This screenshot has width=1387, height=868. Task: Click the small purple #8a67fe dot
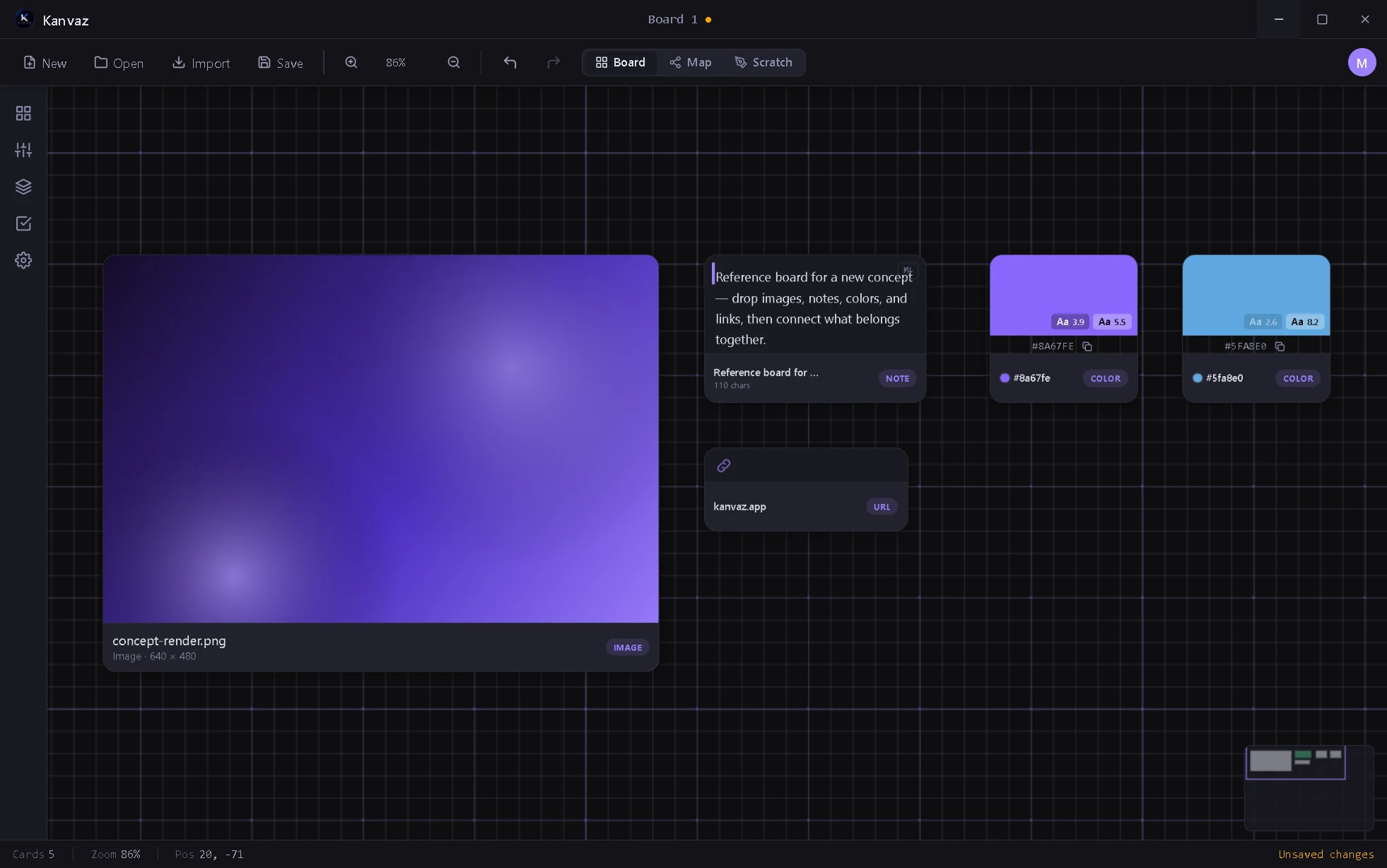pos(1005,378)
